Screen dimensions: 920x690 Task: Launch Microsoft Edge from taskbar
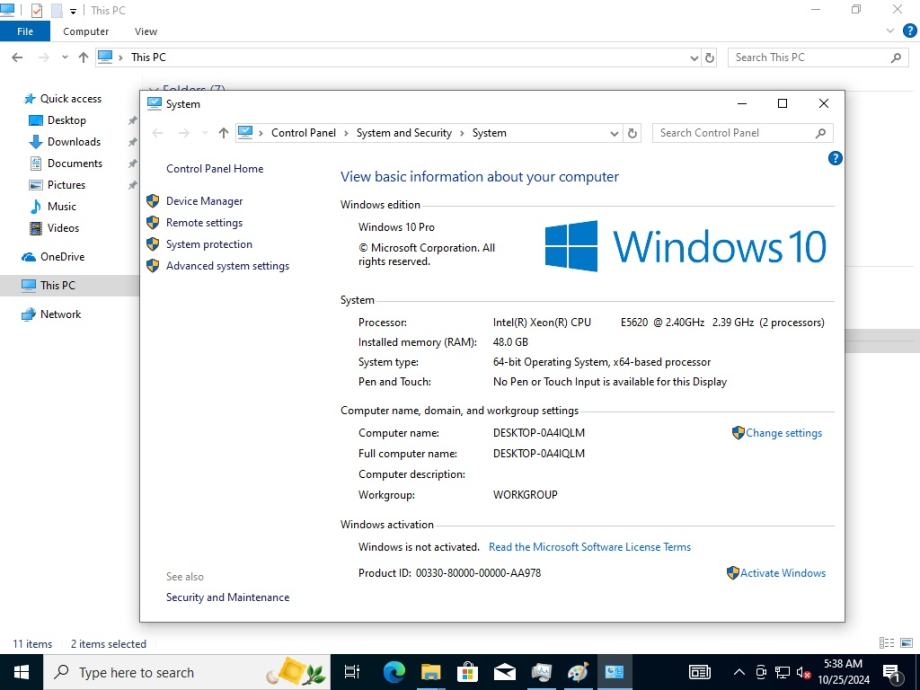394,672
